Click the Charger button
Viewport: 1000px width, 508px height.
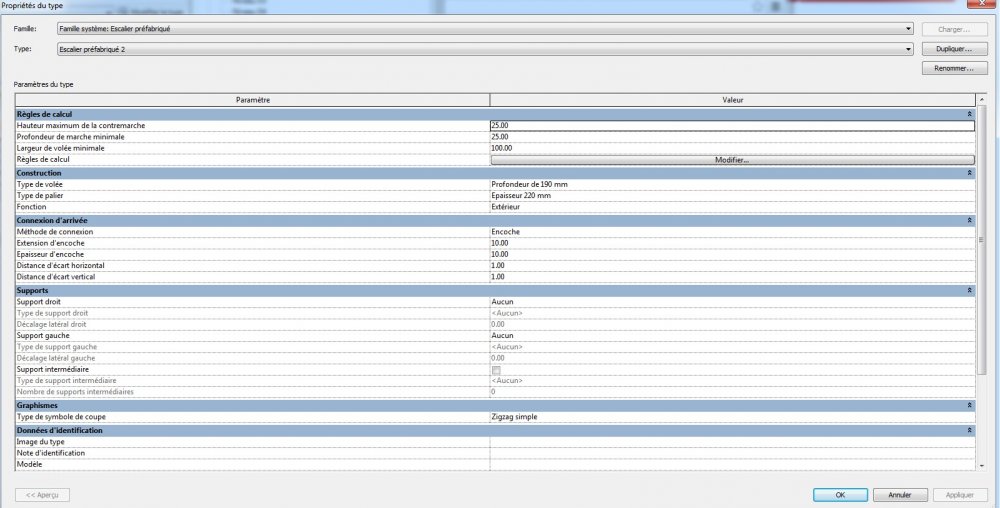click(x=954, y=29)
